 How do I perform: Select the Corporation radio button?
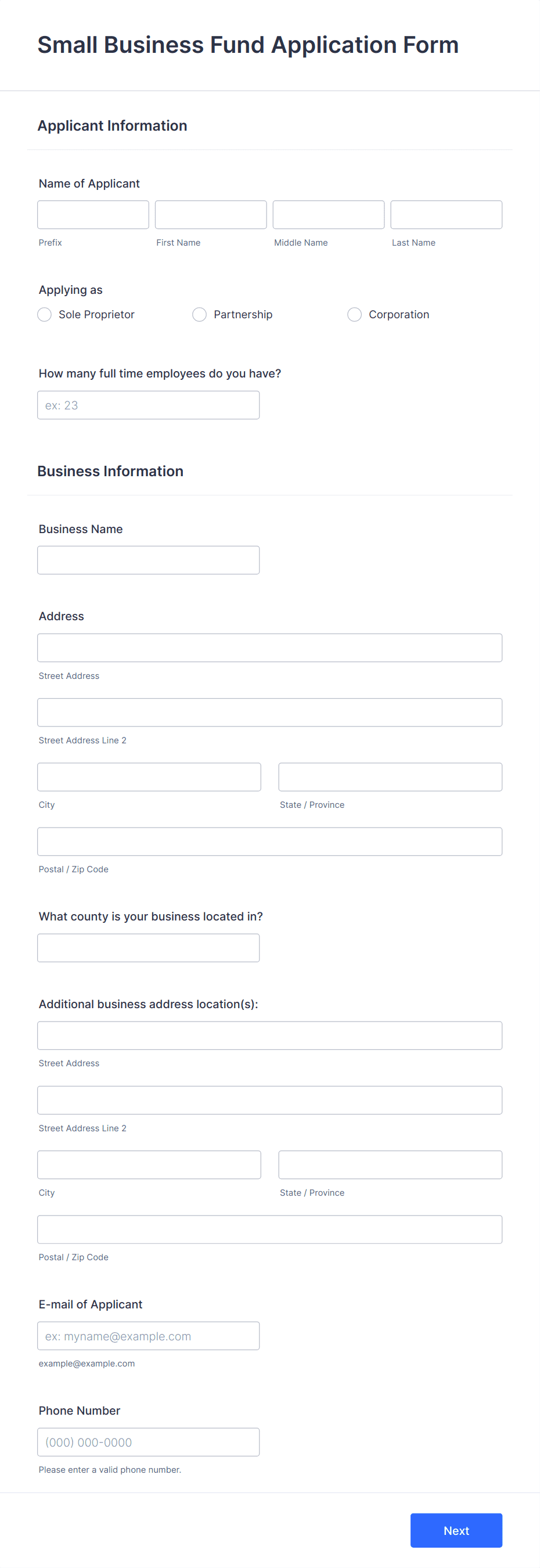click(x=354, y=315)
